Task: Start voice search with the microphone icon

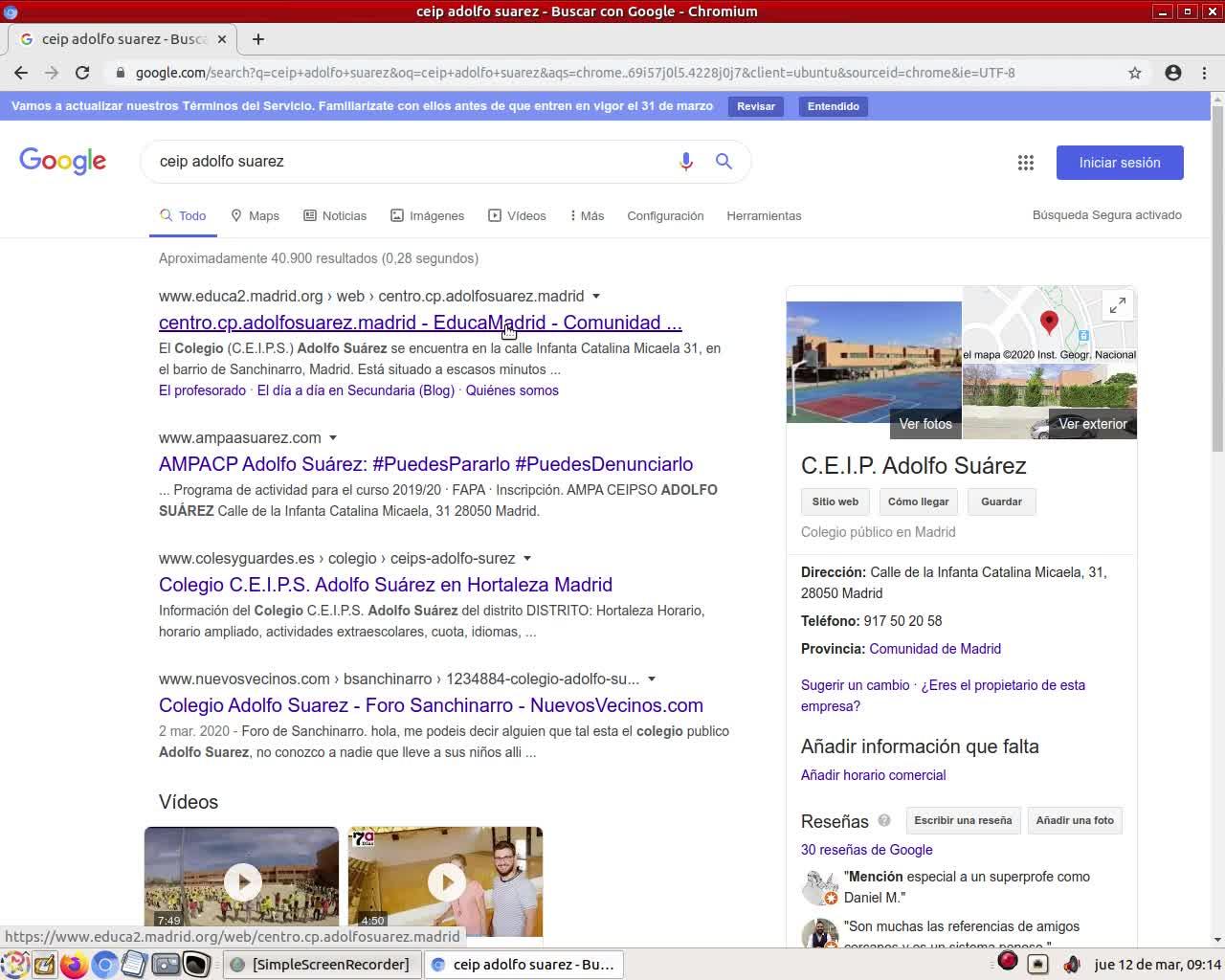Action: point(686,162)
